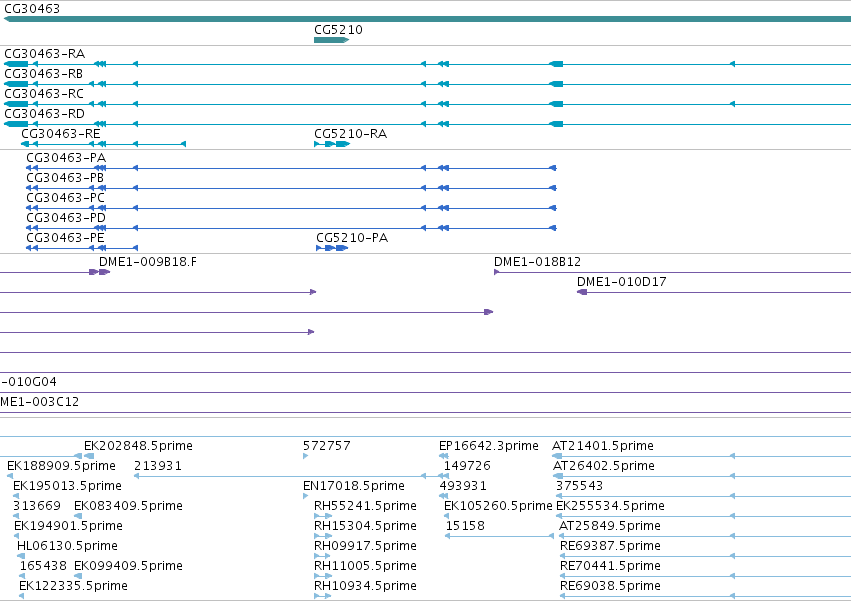This screenshot has width=851, height=601.
Task: Select the RH11005.5prime EST label
Action: 365,566
